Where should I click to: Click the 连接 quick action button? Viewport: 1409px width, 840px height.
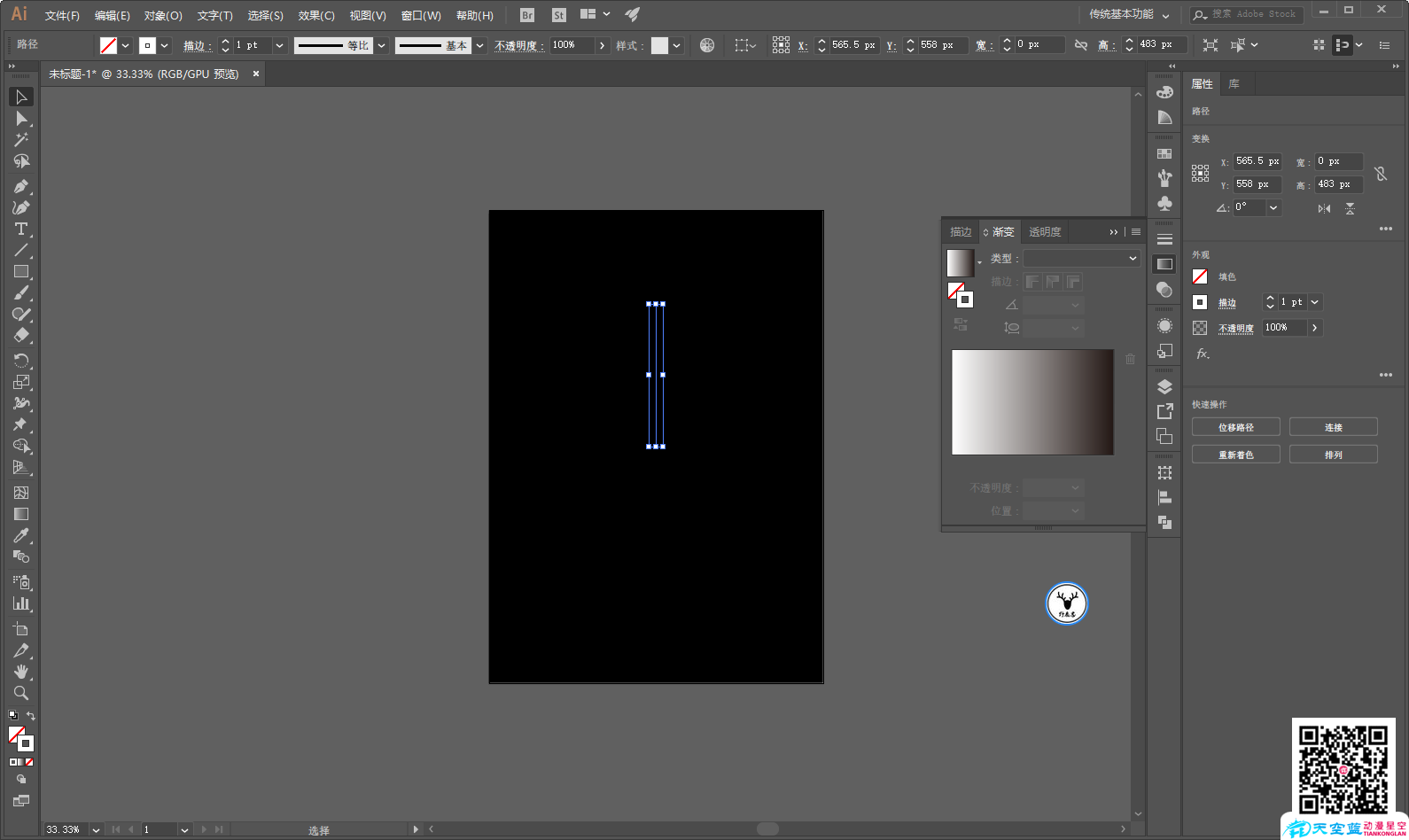click(x=1334, y=427)
